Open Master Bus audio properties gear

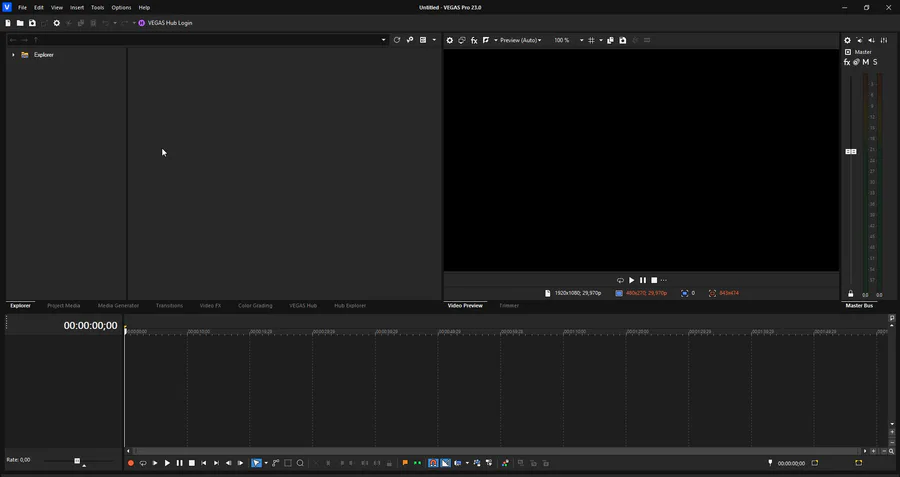coord(847,40)
